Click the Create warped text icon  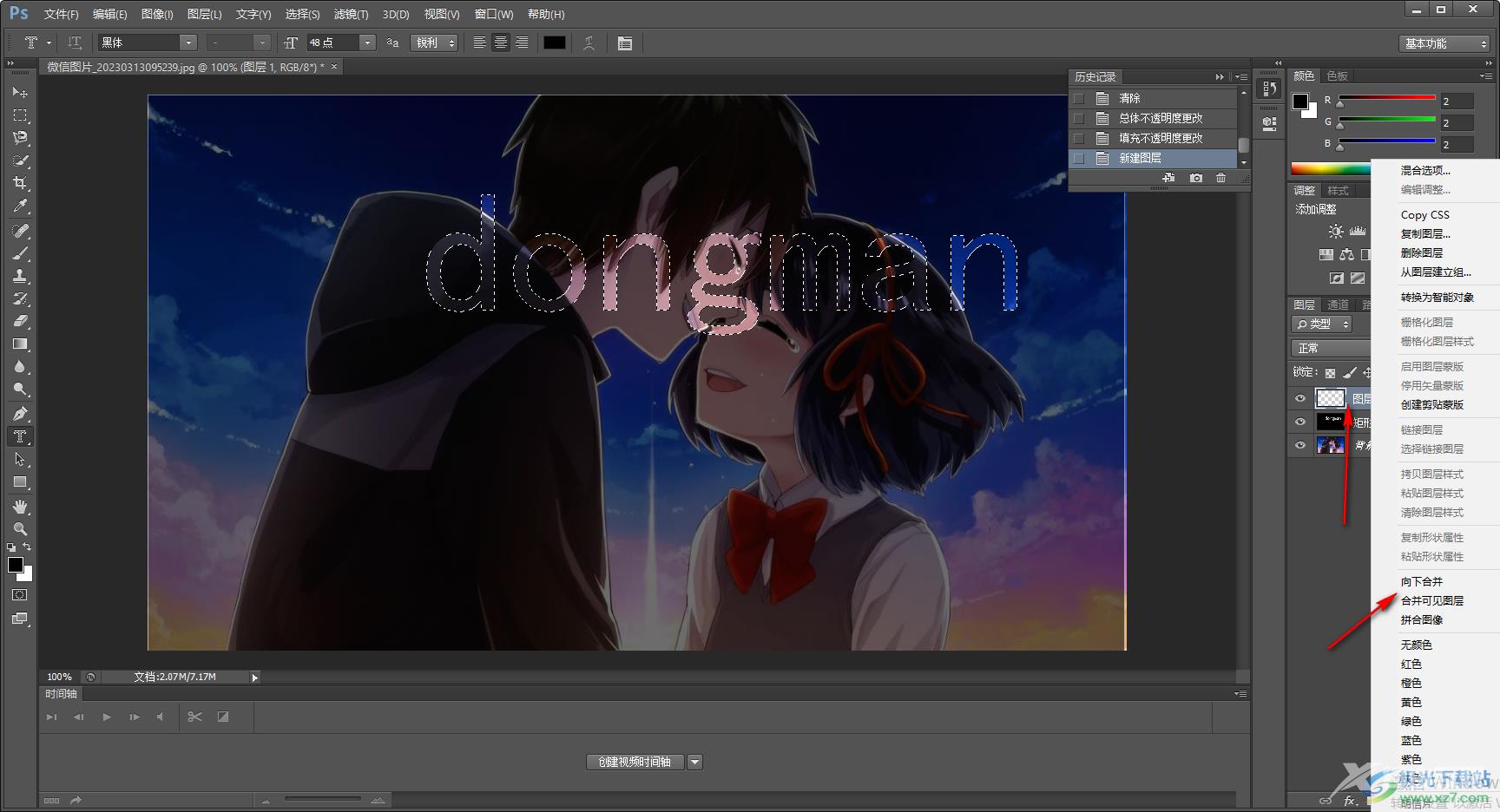pos(589,43)
